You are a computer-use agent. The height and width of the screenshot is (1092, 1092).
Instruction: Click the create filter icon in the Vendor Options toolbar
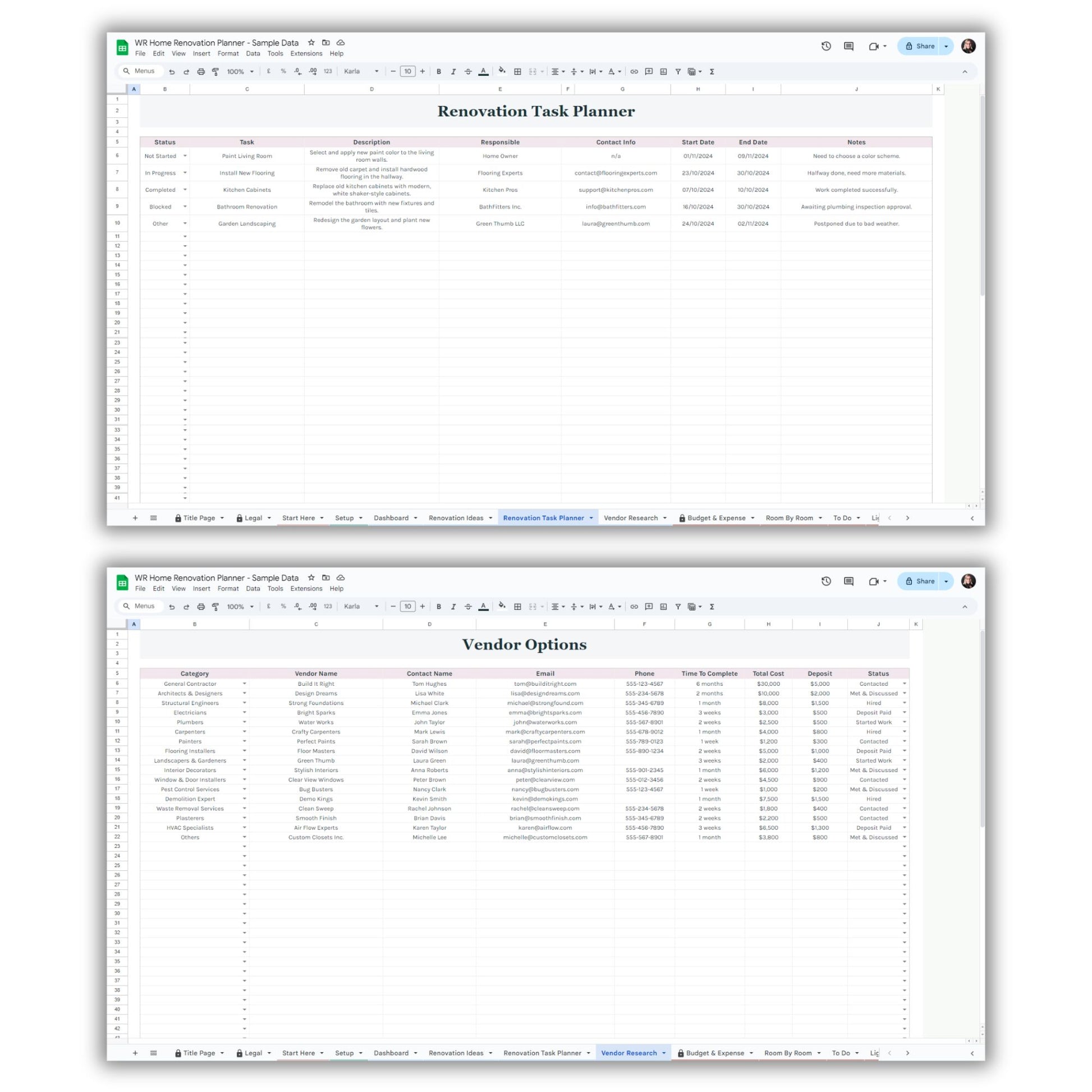tap(678, 607)
